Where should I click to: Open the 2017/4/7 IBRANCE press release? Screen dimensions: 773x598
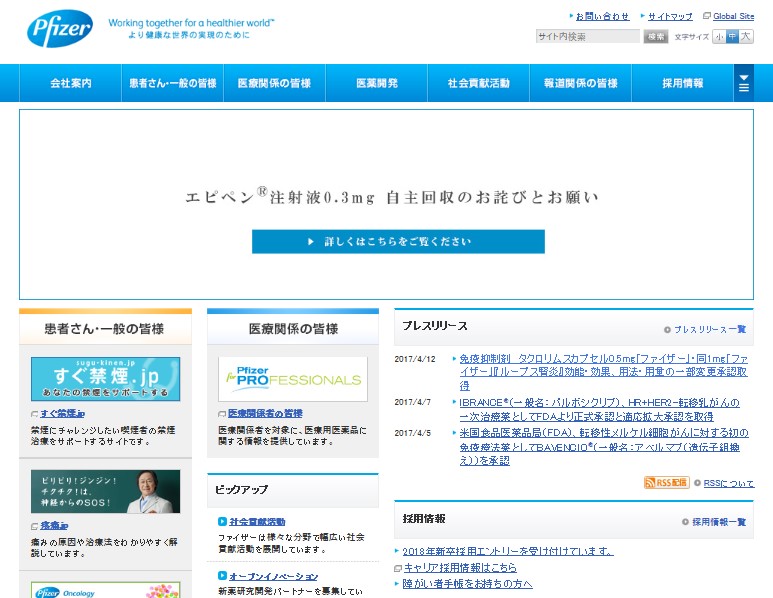pyautogui.click(x=599, y=409)
